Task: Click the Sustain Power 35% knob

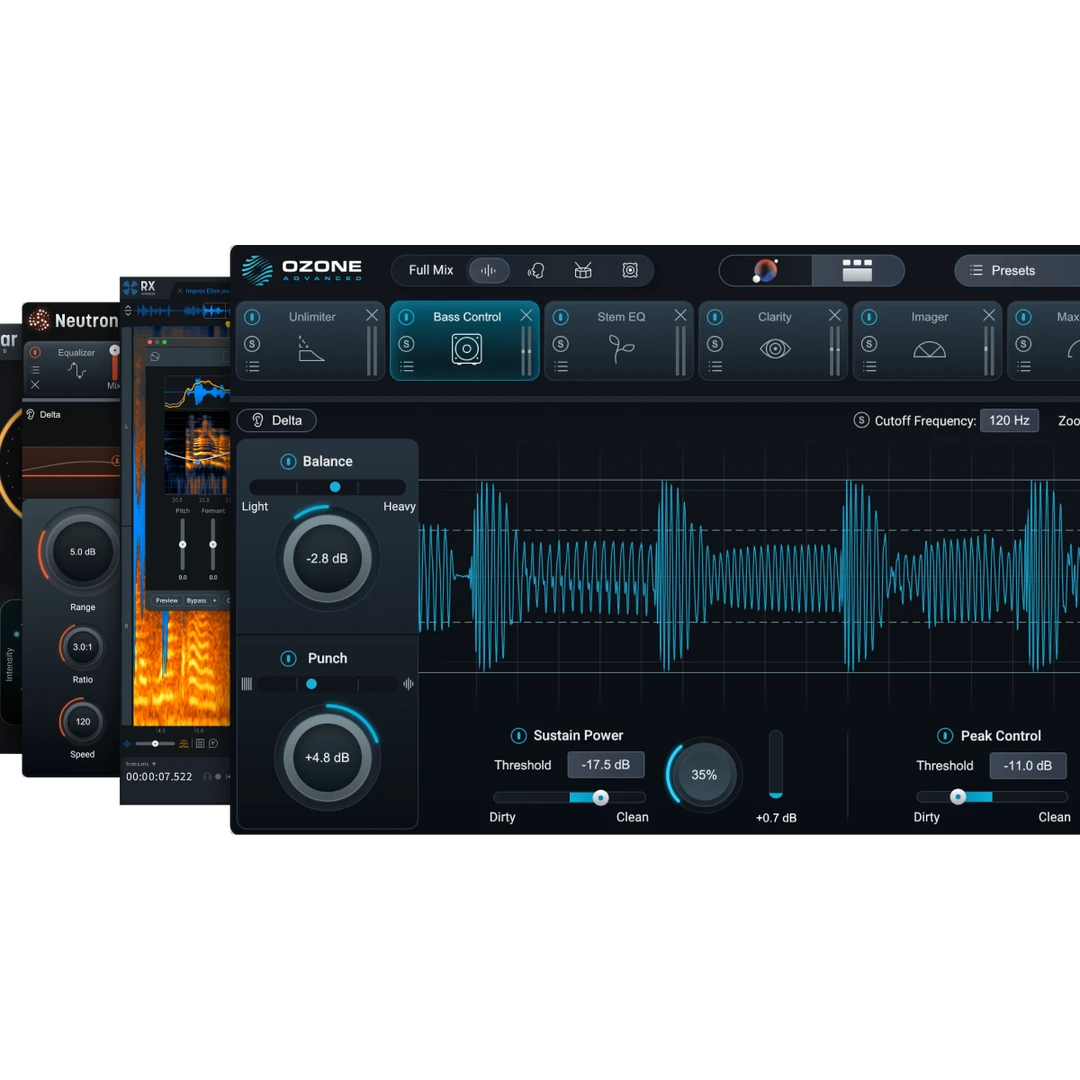Action: click(x=704, y=775)
